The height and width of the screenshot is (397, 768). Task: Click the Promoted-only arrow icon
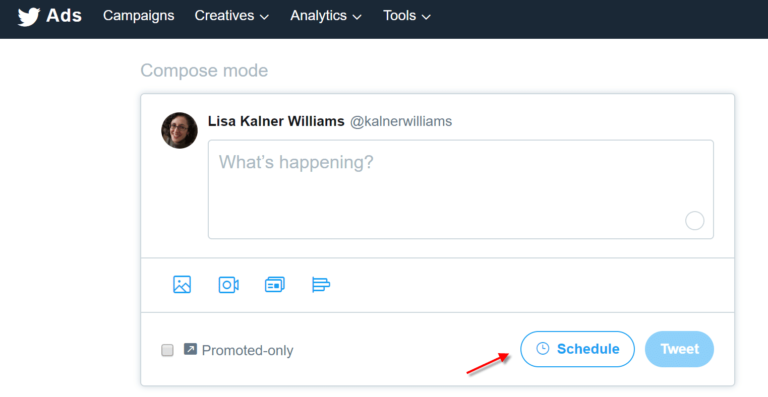click(190, 349)
